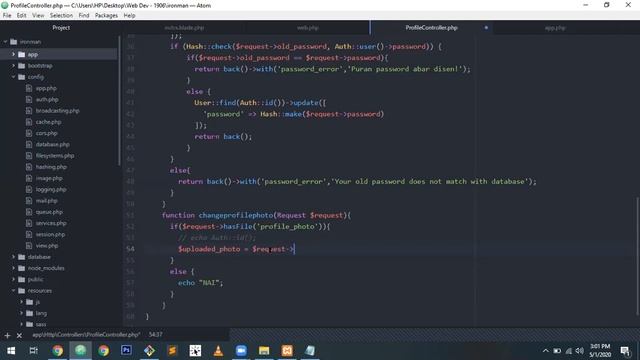Show hidden system tray icons
Viewport: 640px width, 360px height.
(545, 351)
